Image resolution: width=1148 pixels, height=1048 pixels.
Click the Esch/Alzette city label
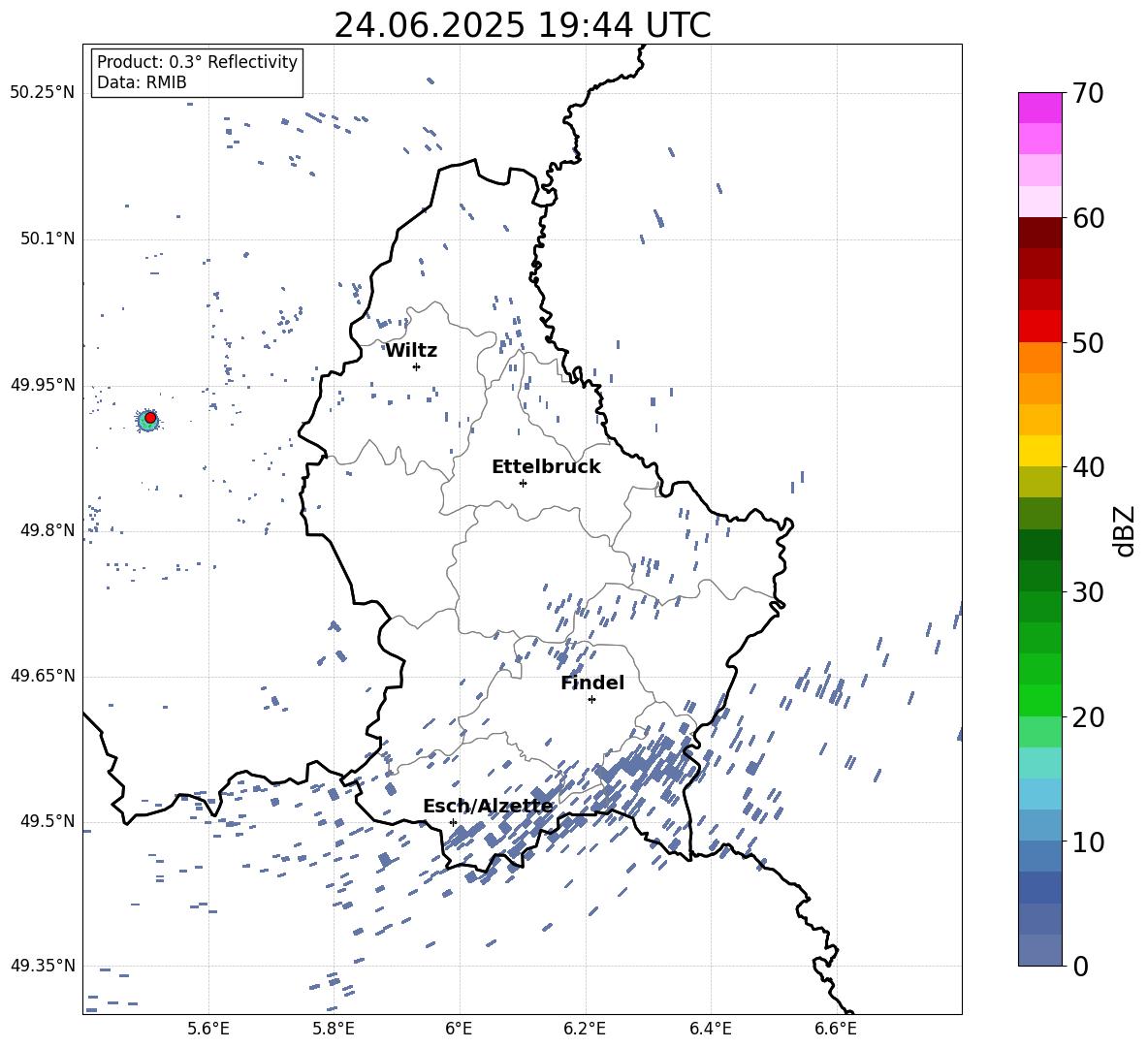(x=489, y=807)
